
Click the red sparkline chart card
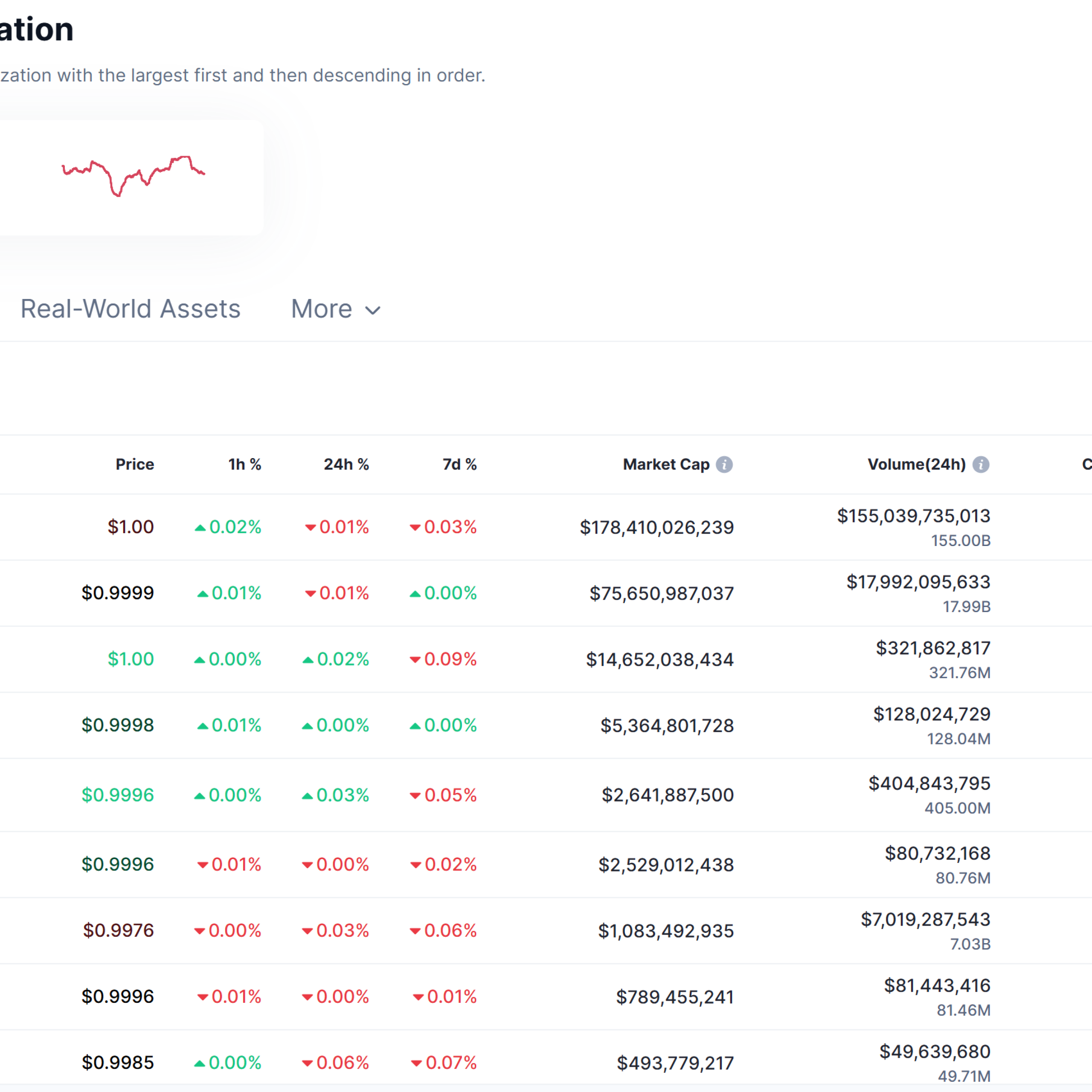tap(133, 177)
